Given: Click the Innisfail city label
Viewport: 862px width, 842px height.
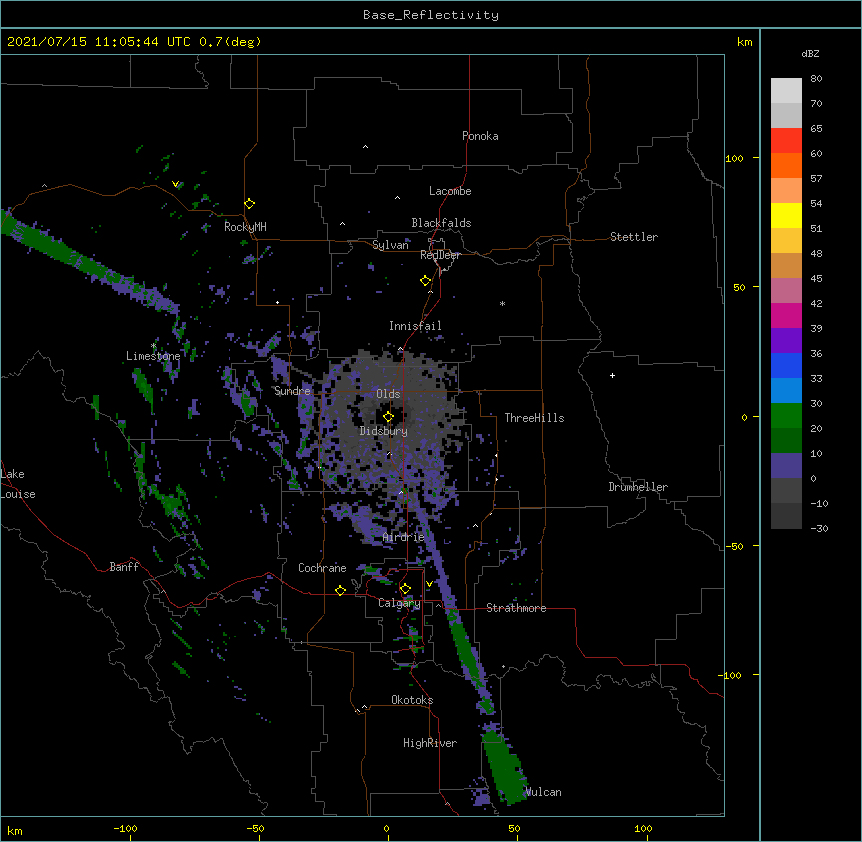Looking at the screenshot, I should click(415, 326).
